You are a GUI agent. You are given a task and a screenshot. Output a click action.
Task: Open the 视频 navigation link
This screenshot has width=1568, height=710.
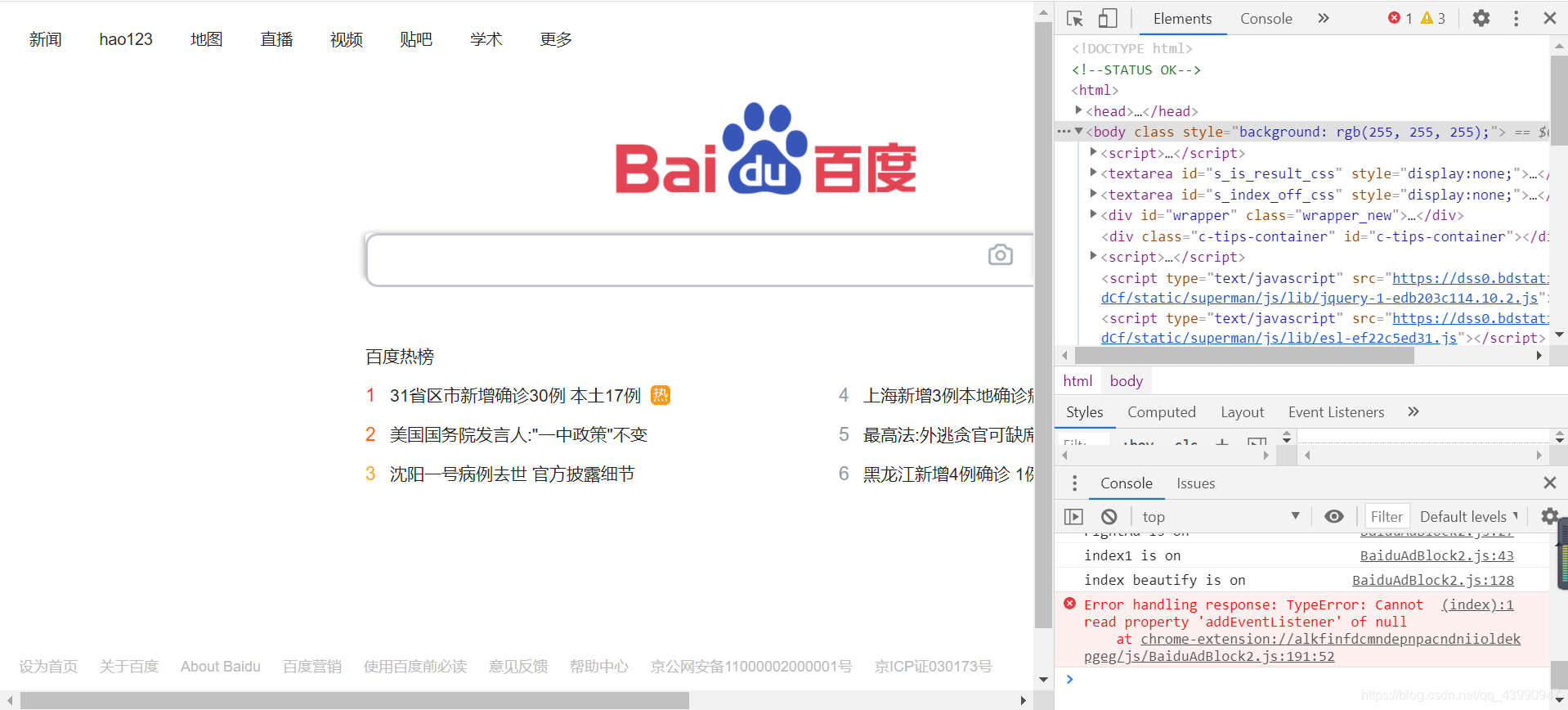(346, 39)
